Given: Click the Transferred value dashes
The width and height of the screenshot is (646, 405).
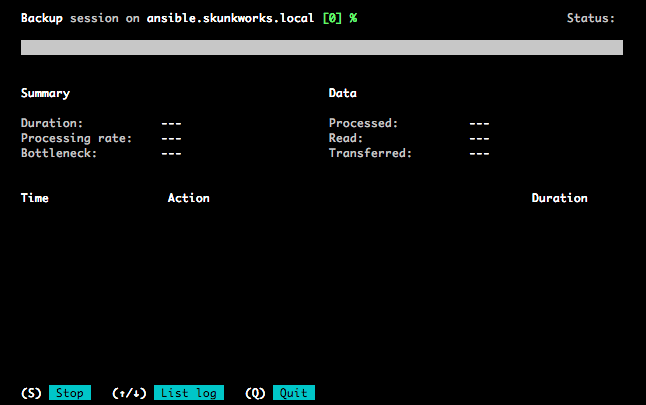Looking at the screenshot, I should click(479, 153).
